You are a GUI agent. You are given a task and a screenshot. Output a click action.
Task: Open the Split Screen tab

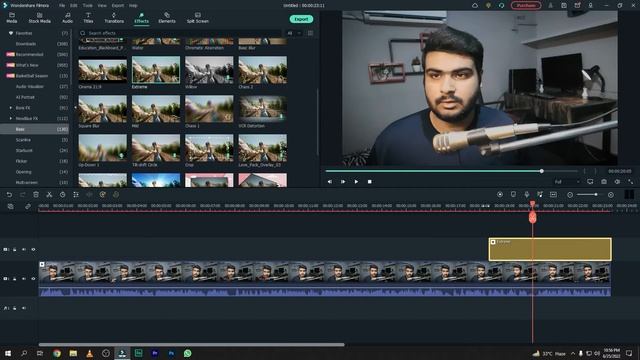(x=198, y=18)
